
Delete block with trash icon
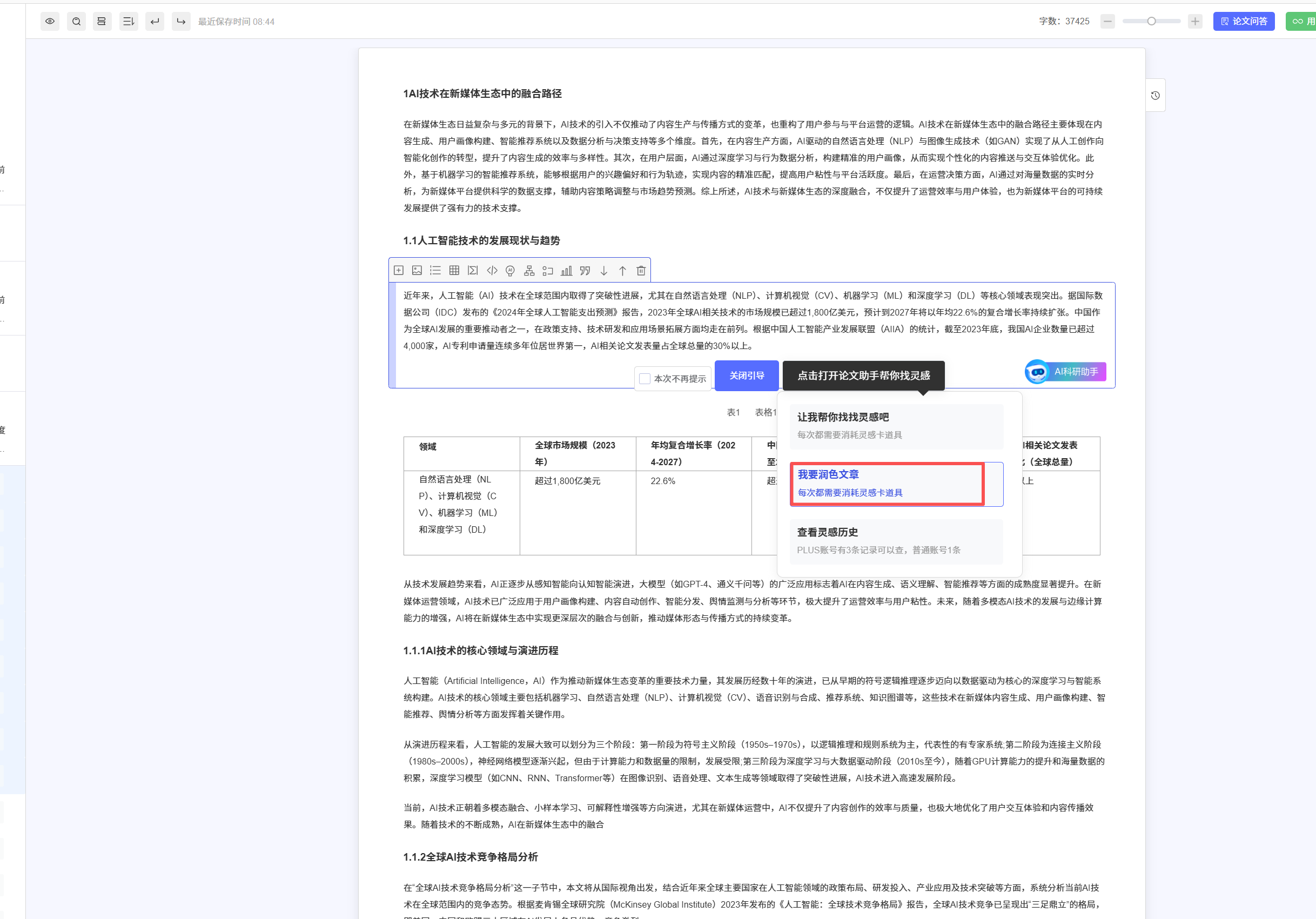click(641, 271)
